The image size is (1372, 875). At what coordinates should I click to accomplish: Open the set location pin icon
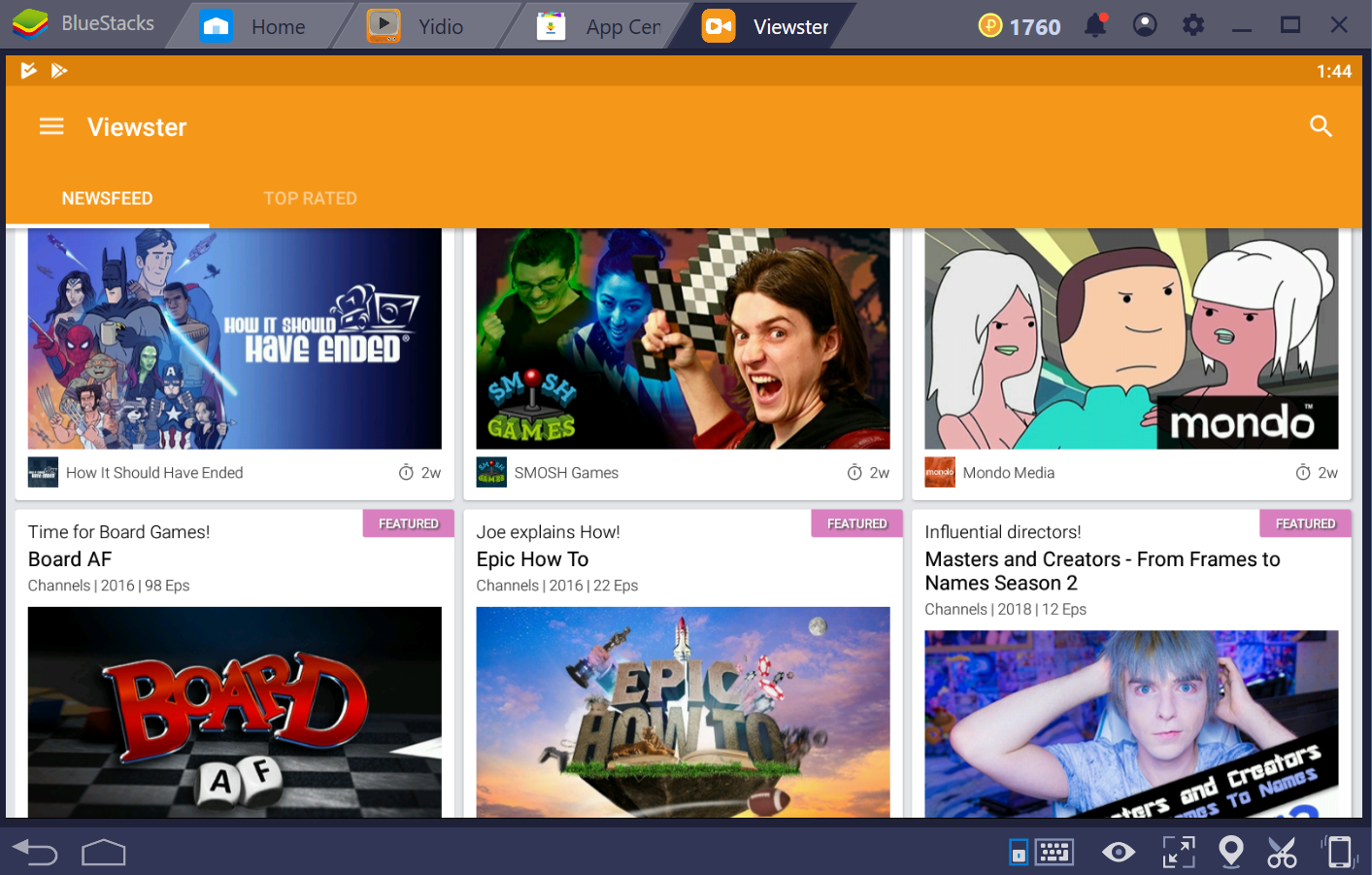(1230, 853)
